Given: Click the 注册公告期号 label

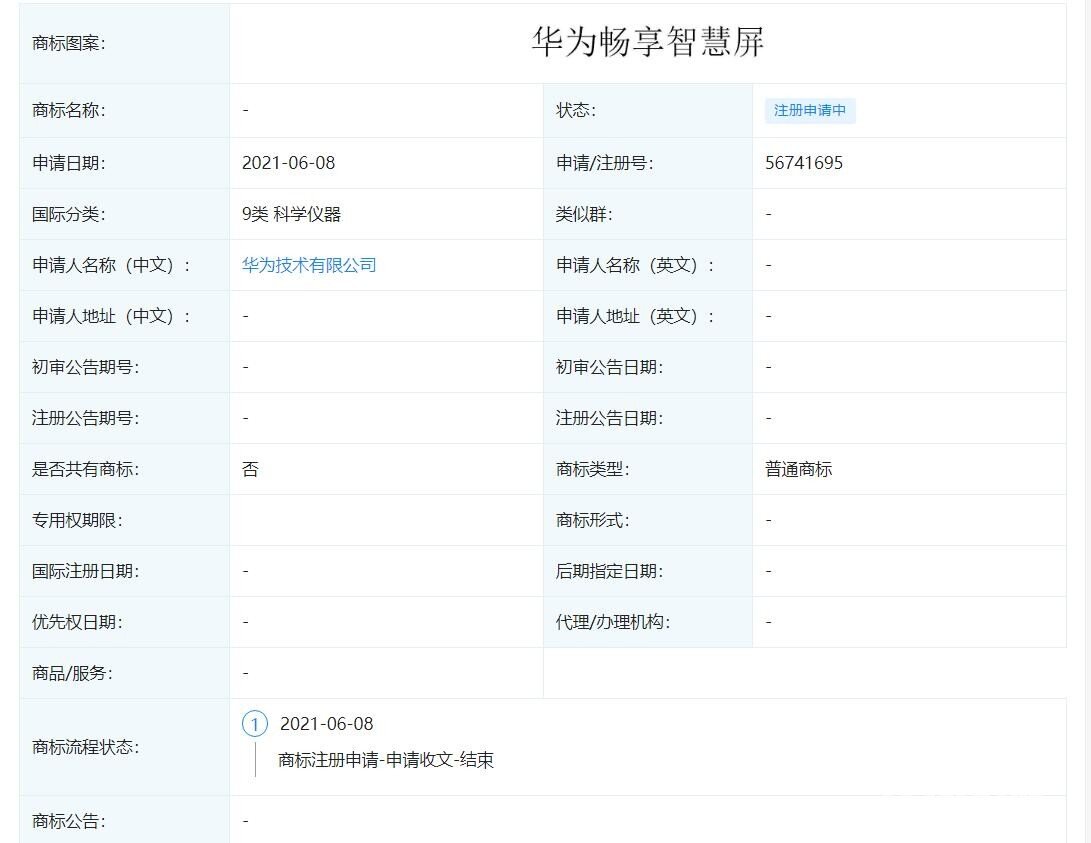Looking at the screenshot, I should coord(86,418).
